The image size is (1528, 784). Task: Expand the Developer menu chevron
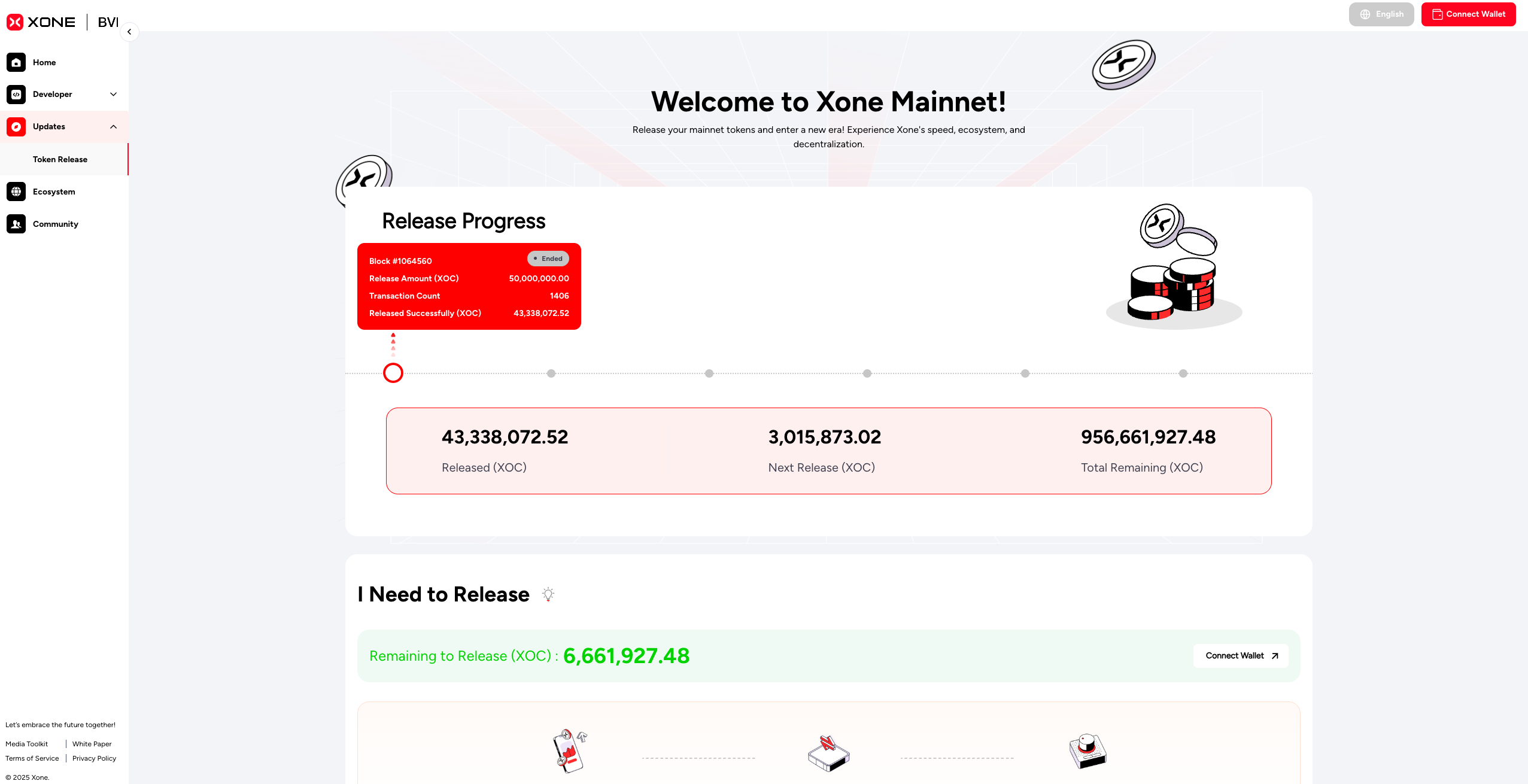coord(113,95)
